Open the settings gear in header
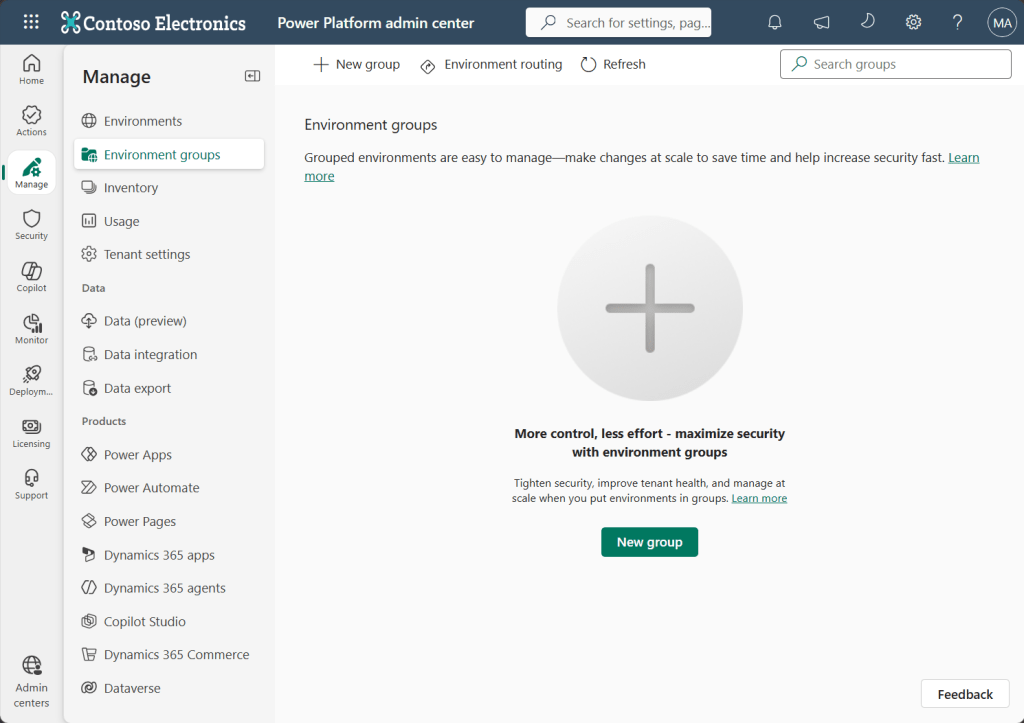This screenshot has width=1024, height=723. [913, 22]
